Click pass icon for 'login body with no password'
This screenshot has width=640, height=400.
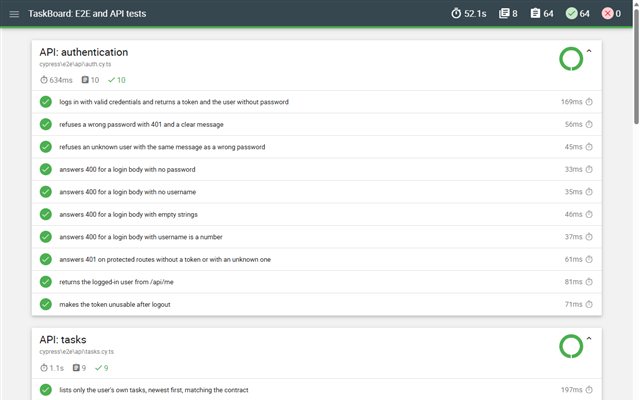pos(46,169)
